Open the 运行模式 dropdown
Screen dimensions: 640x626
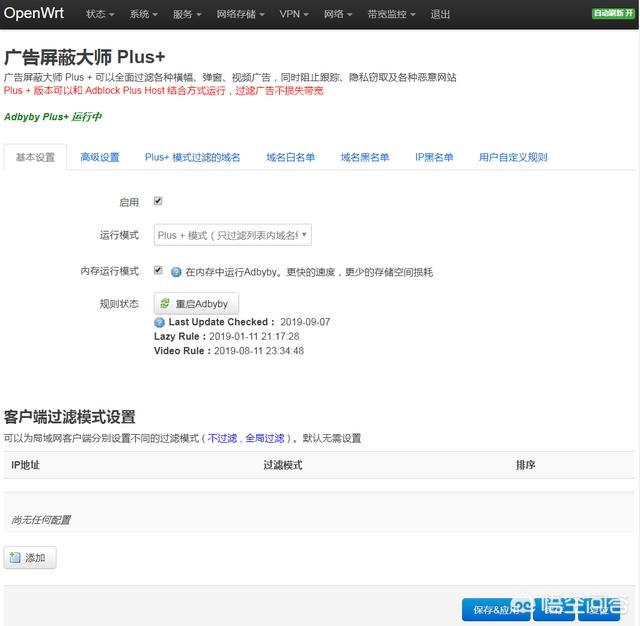point(233,235)
